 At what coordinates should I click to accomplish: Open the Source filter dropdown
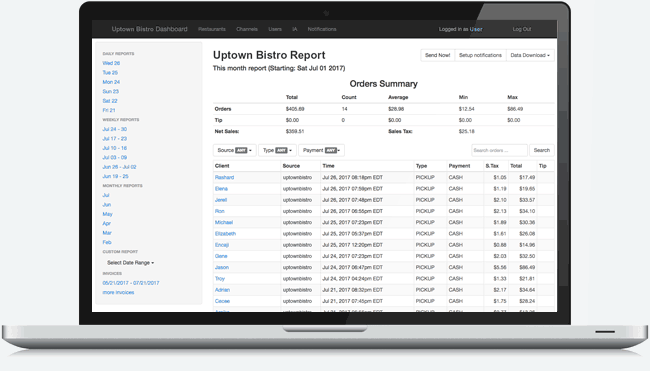pos(235,150)
